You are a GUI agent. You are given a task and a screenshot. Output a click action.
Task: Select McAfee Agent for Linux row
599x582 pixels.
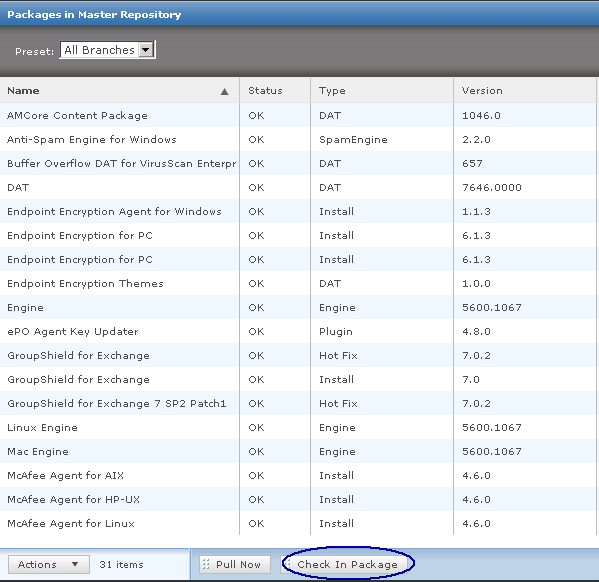point(298,524)
